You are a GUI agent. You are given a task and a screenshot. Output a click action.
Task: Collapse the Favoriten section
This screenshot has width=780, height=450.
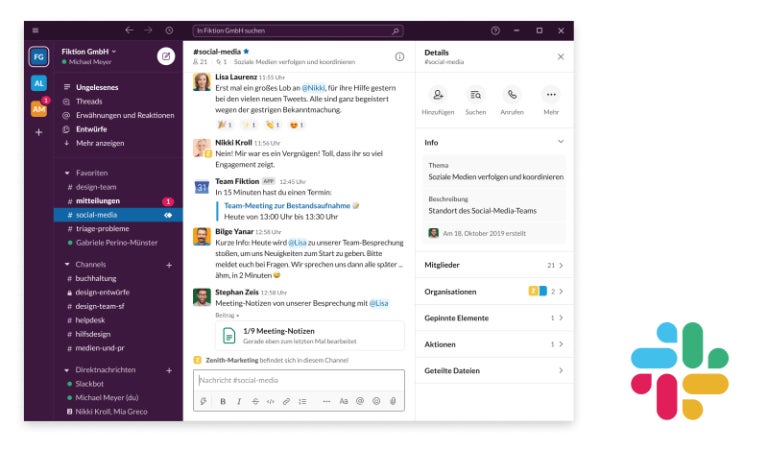(x=67, y=173)
